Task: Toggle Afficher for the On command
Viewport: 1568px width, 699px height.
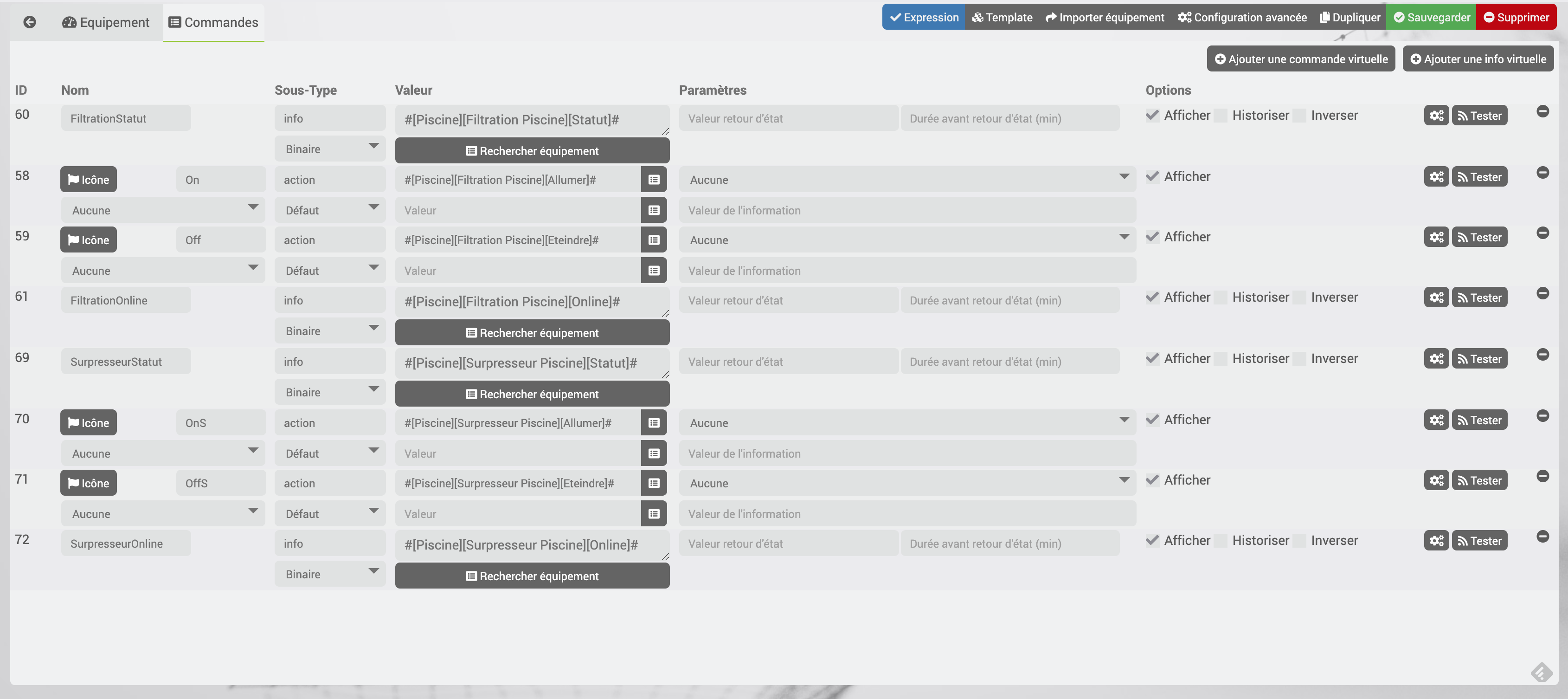Action: click(1152, 176)
